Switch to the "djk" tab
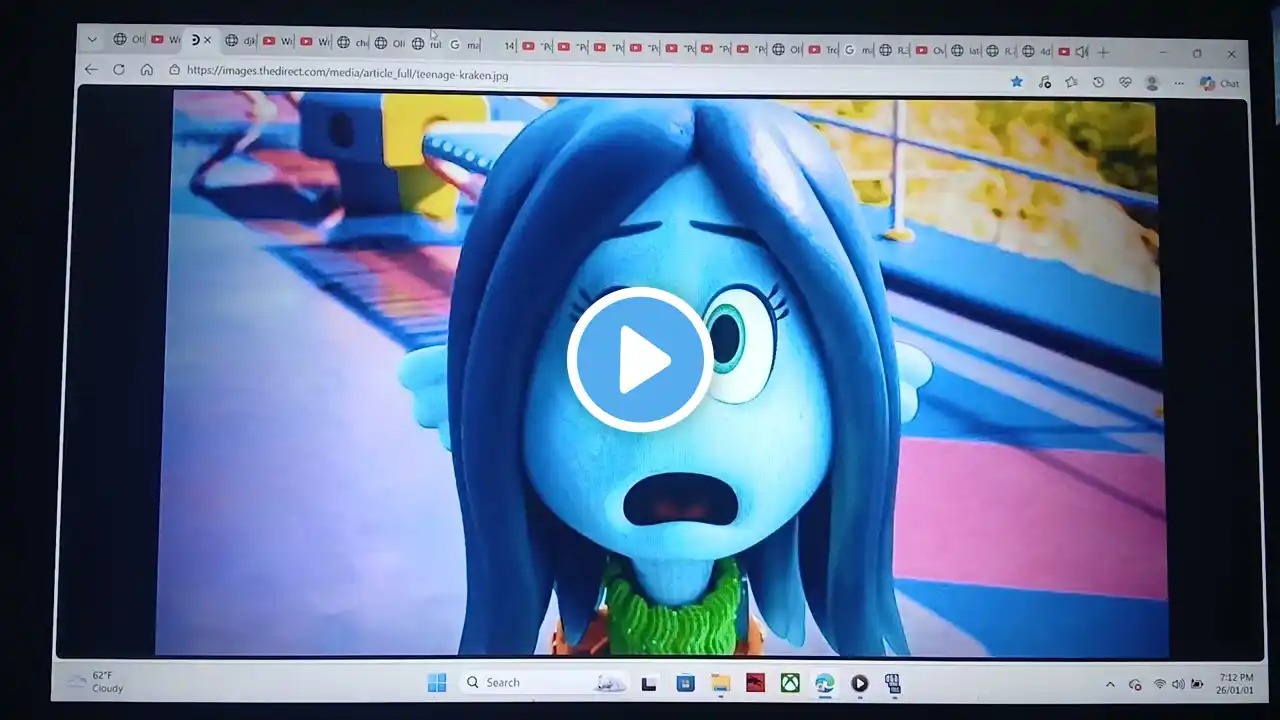This screenshot has width=1280, height=720. tap(241, 41)
